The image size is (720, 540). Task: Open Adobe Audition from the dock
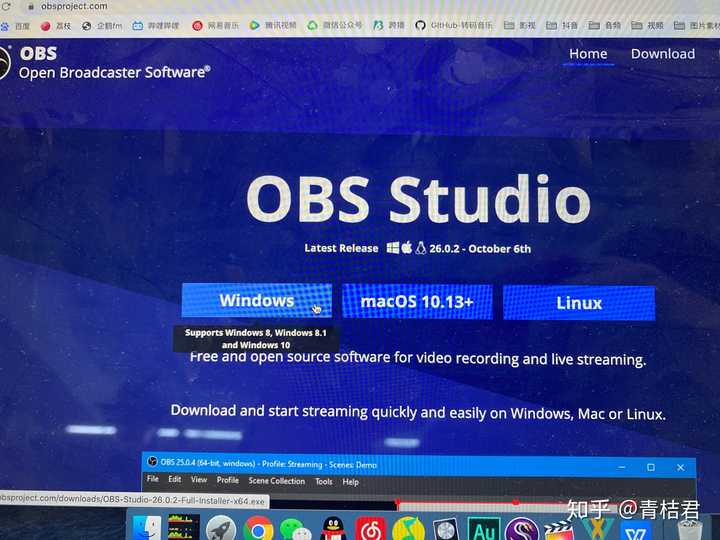(484, 529)
